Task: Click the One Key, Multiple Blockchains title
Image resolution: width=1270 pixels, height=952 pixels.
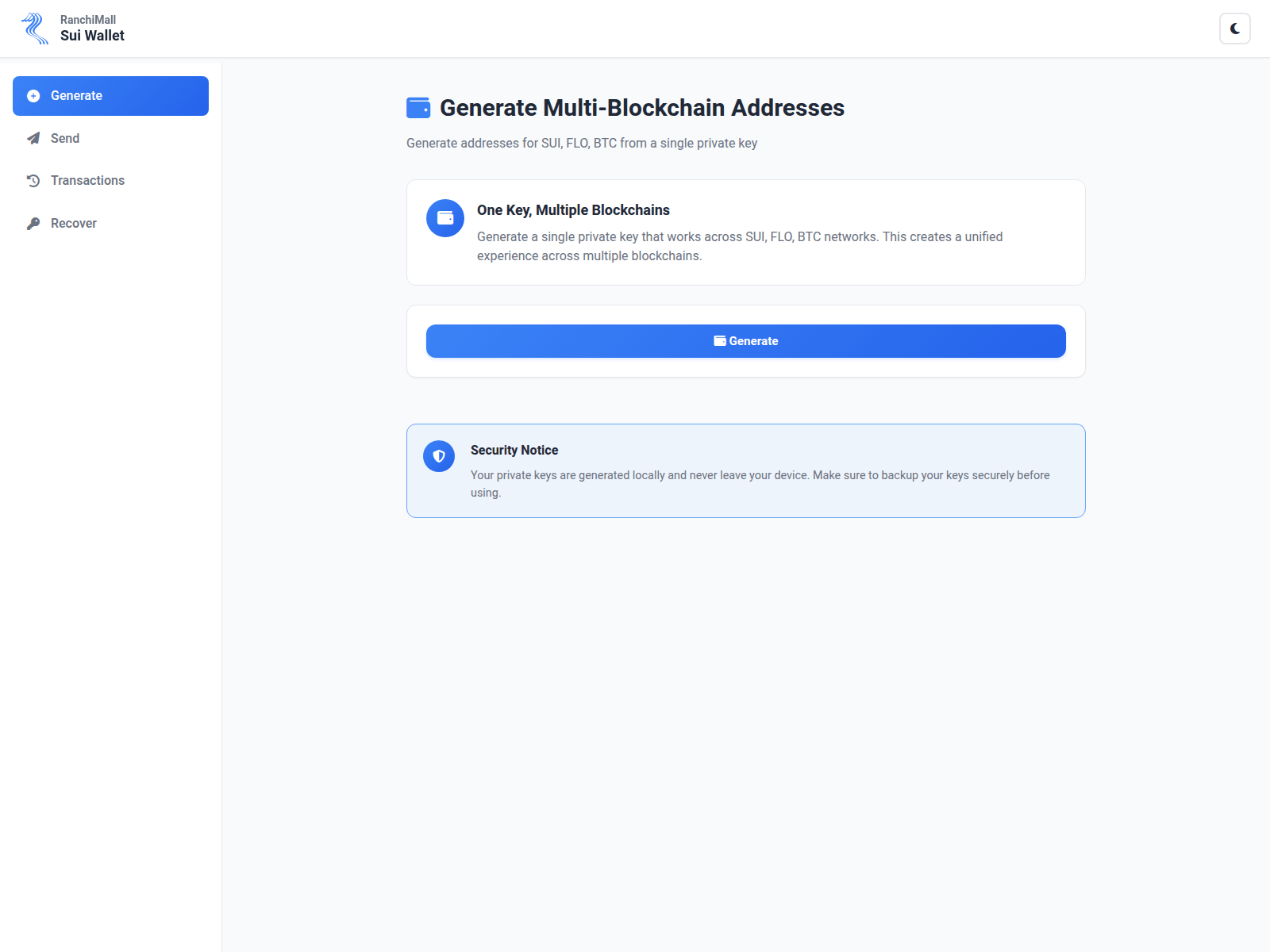Action: (573, 210)
